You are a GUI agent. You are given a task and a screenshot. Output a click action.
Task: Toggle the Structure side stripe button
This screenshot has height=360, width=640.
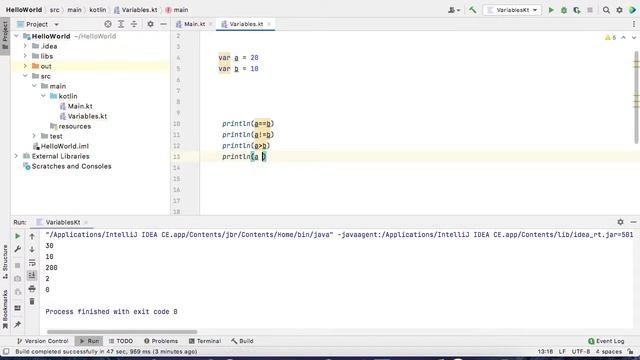(5, 262)
